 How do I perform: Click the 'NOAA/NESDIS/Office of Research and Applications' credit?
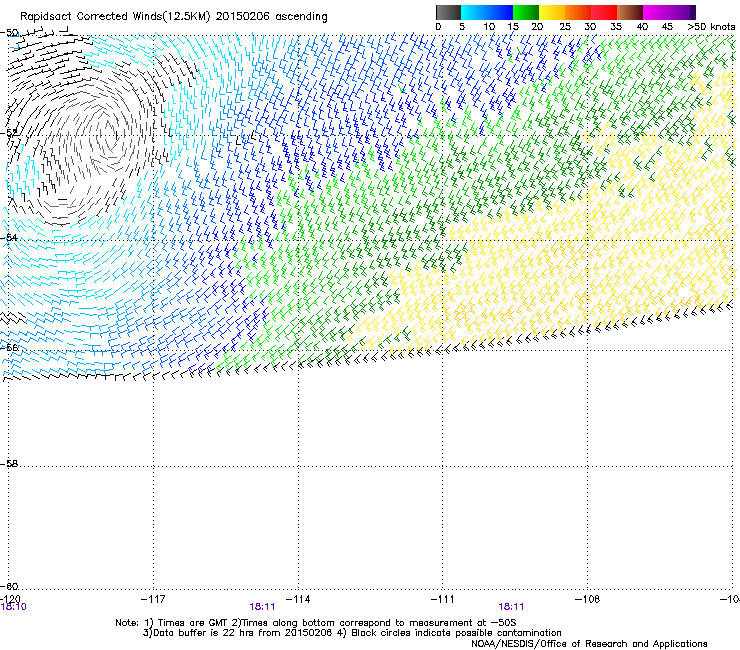pyautogui.click(x=589, y=644)
